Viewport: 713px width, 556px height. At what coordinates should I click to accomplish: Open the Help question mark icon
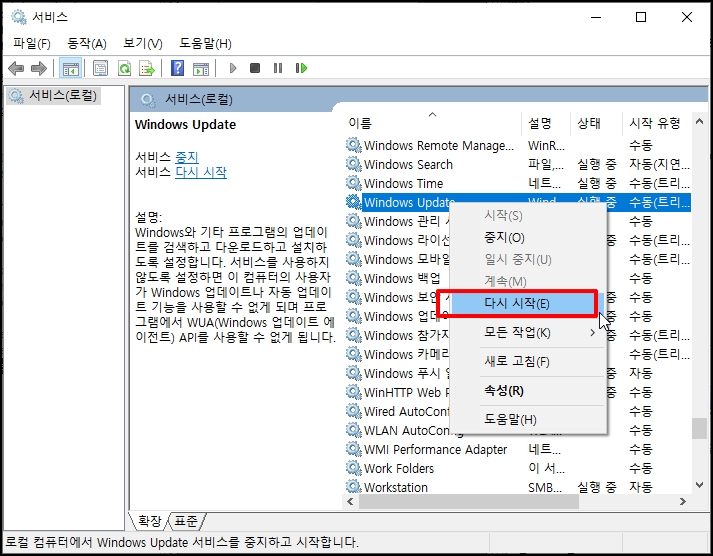(177, 68)
